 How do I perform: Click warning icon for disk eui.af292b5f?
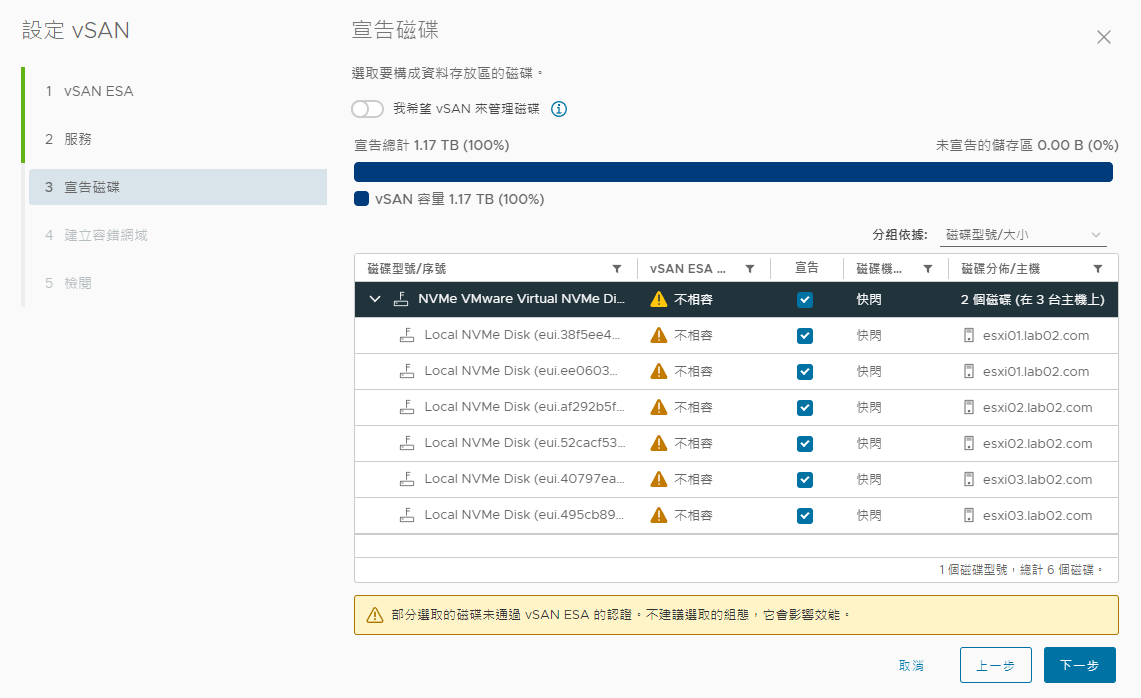click(x=659, y=407)
